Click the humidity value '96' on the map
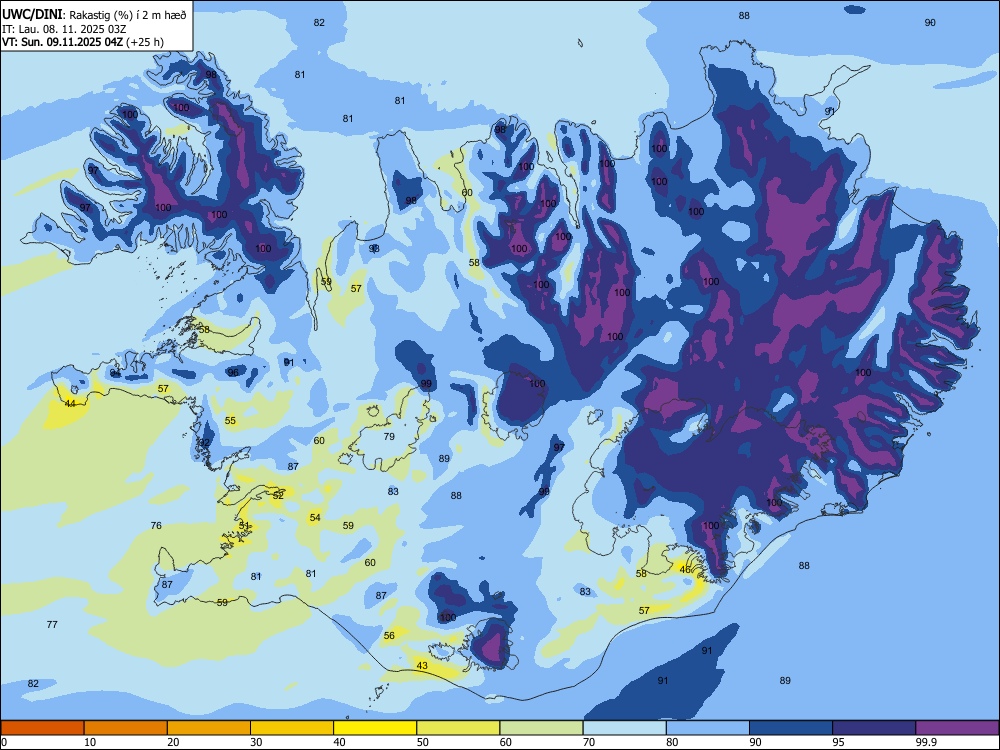 click(x=233, y=372)
